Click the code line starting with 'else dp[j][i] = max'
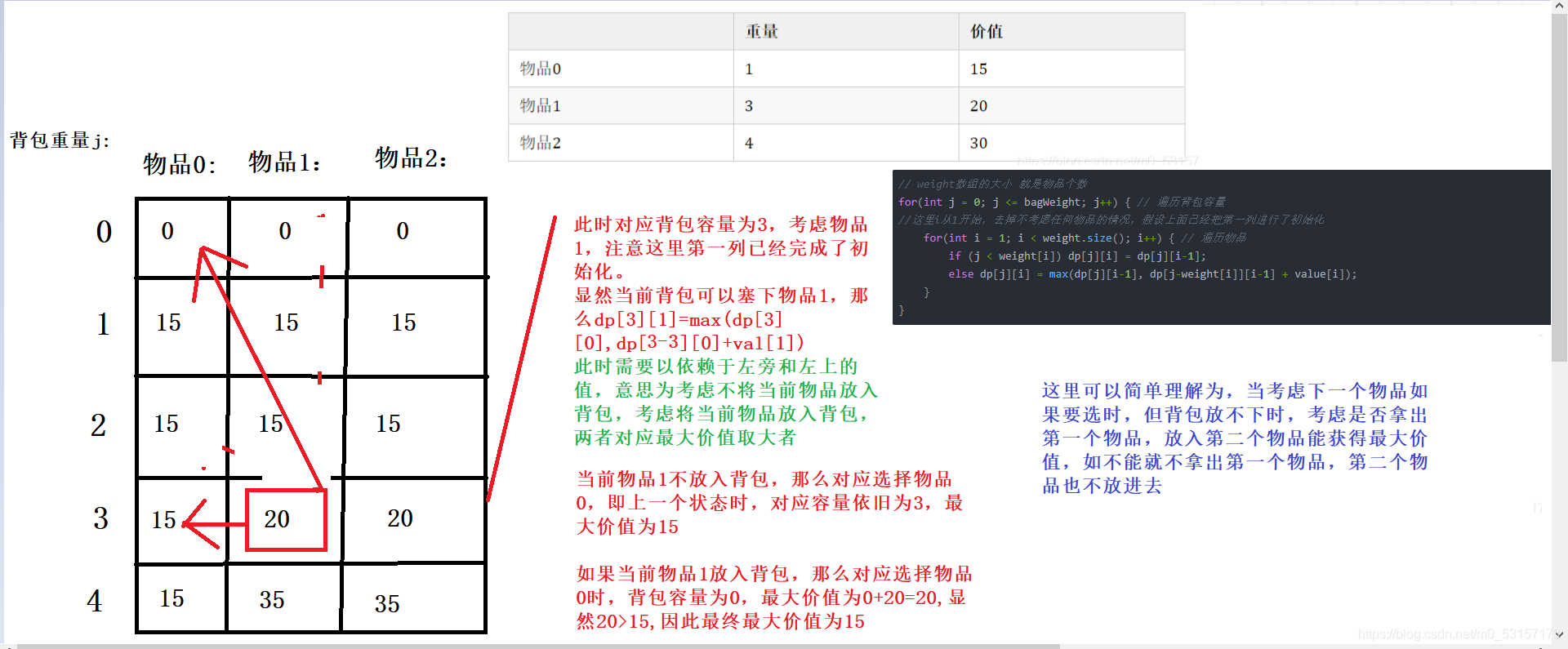Image resolution: width=1568 pixels, height=649 pixels. point(1152,274)
